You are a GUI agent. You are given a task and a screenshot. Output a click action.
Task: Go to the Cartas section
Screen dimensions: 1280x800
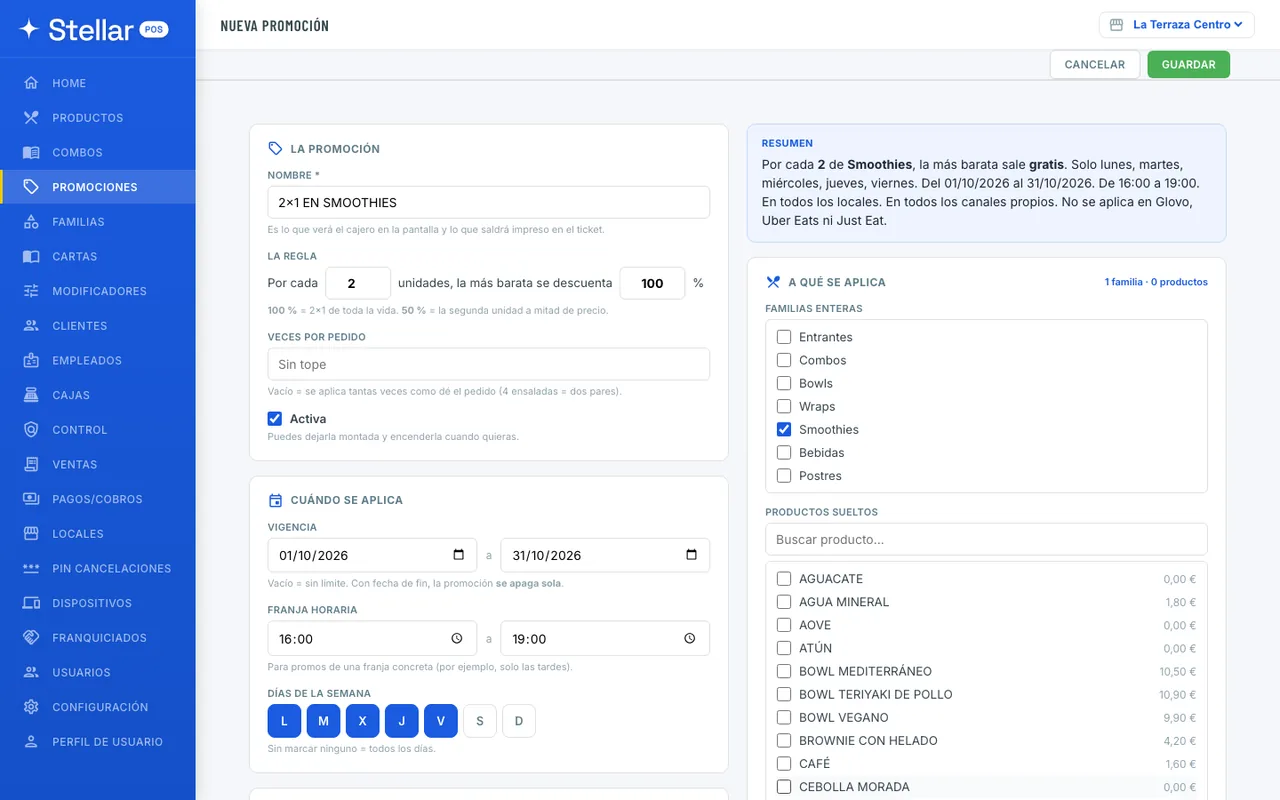tap(98, 256)
